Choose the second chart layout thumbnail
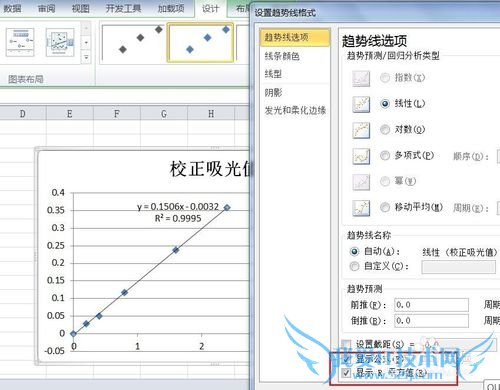Screen dimensions: 500x390 click(x=60, y=42)
